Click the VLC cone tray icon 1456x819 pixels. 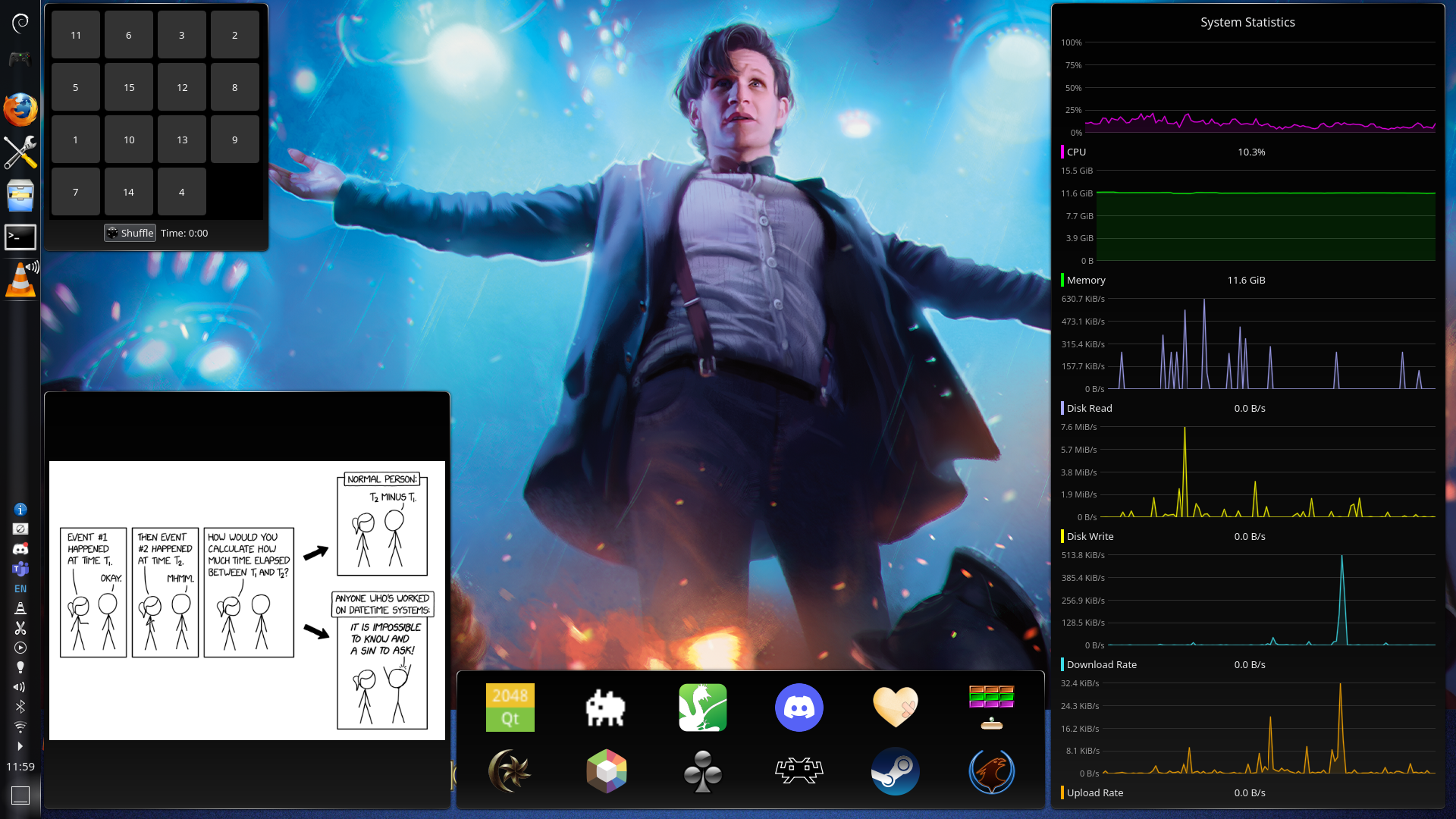(20, 608)
